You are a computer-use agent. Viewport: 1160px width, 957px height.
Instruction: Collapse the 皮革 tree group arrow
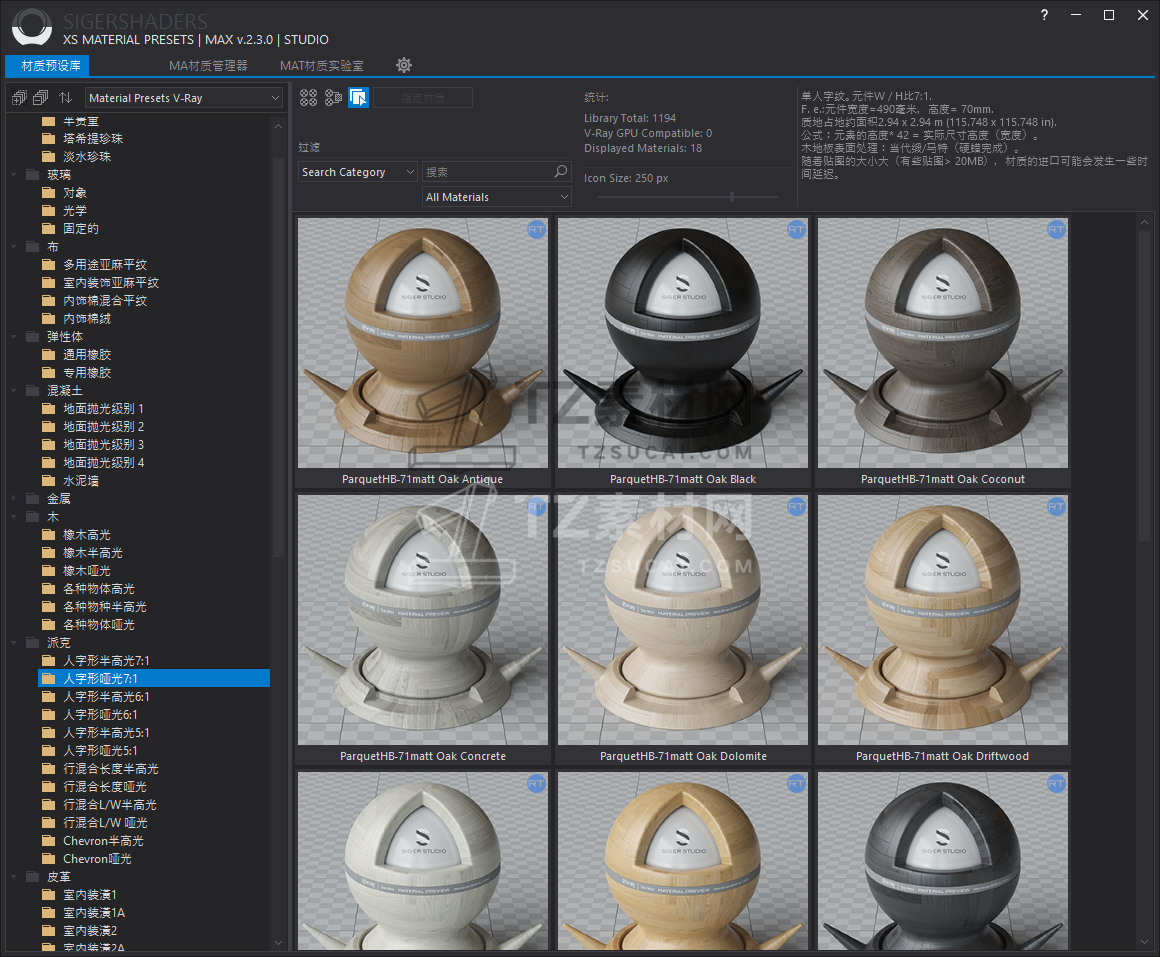click(x=14, y=877)
